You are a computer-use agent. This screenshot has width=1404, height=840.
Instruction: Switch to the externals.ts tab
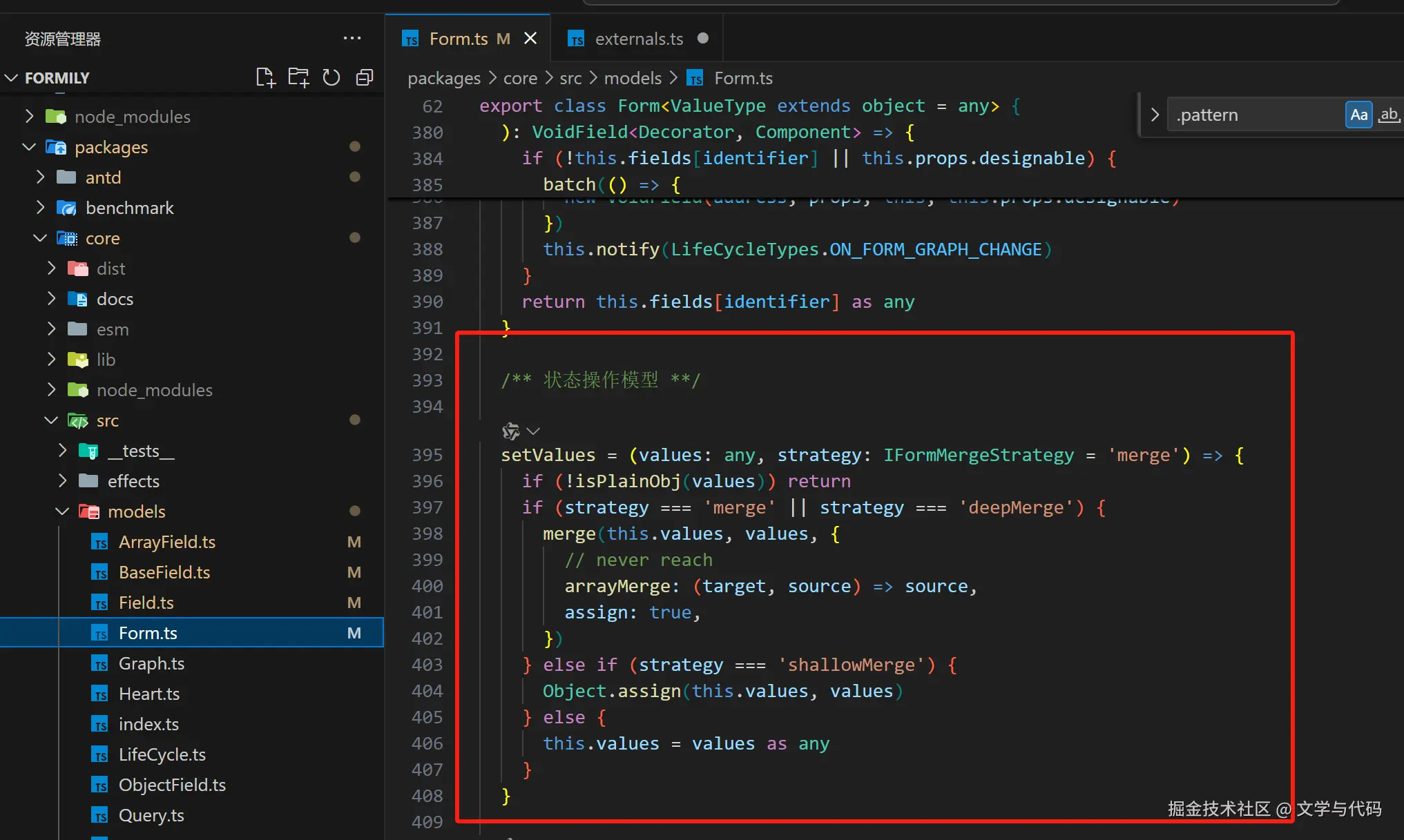[638, 39]
